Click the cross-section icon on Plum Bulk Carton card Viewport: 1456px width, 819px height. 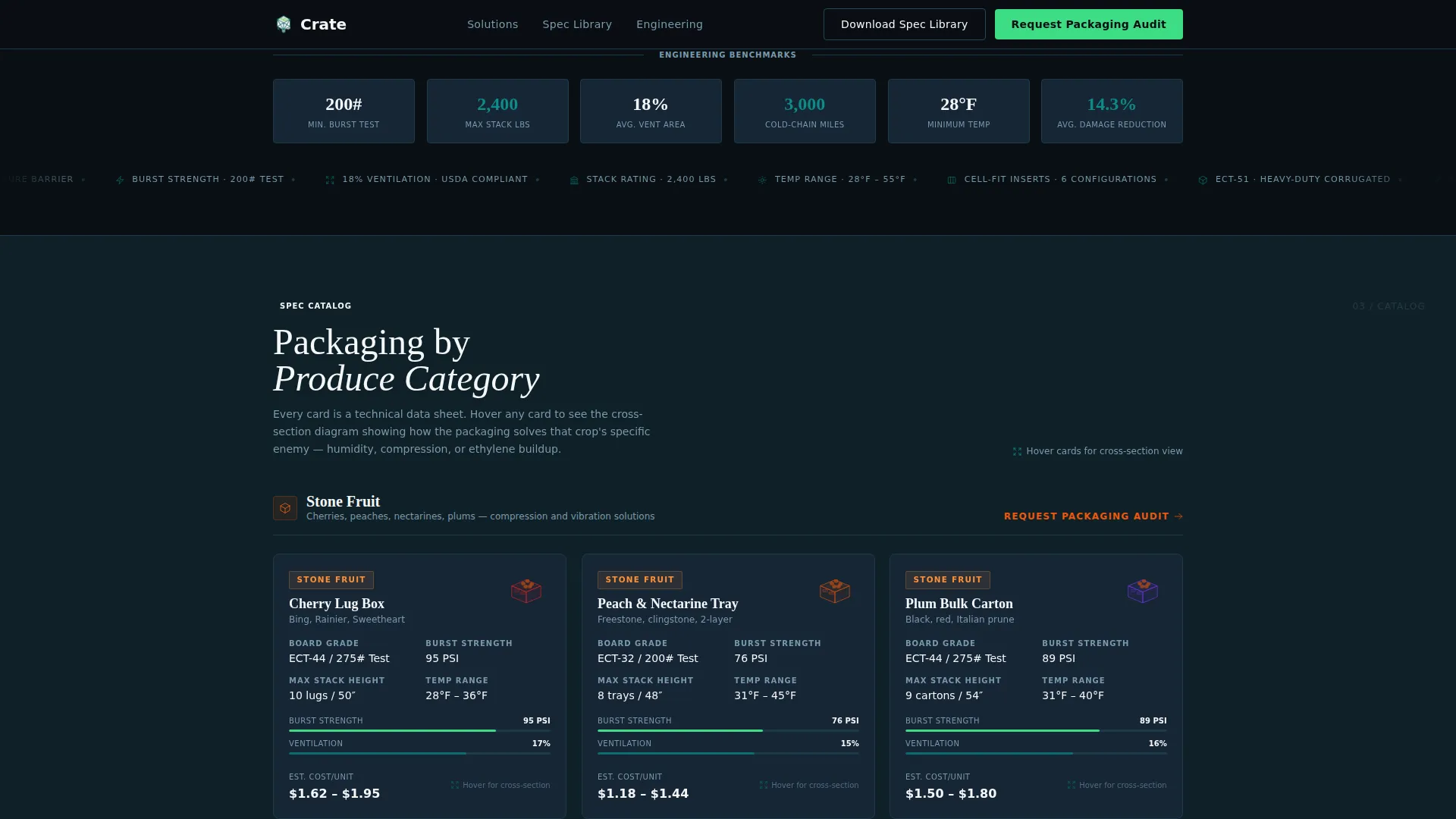click(x=1072, y=785)
